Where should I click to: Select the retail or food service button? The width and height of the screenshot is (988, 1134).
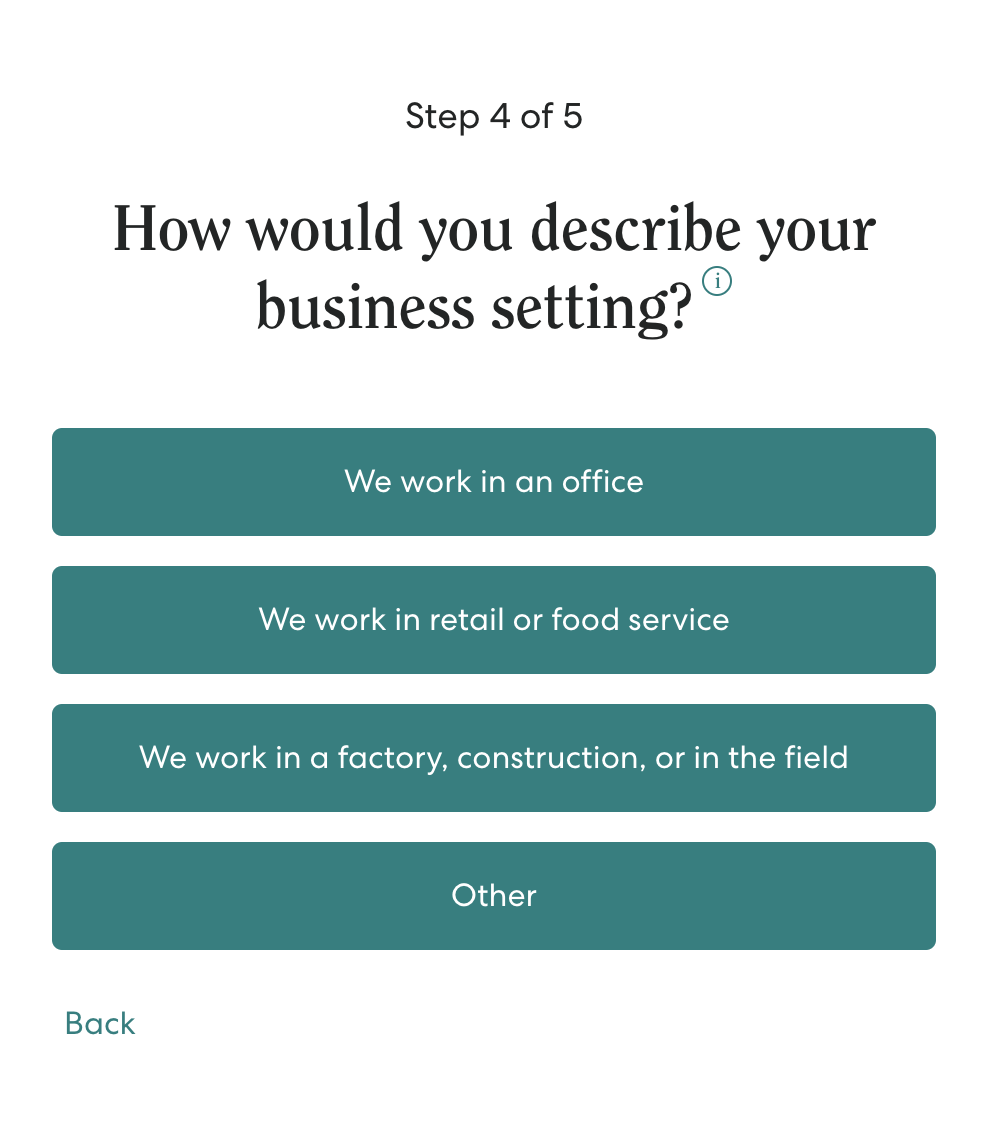pyautogui.click(x=494, y=620)
